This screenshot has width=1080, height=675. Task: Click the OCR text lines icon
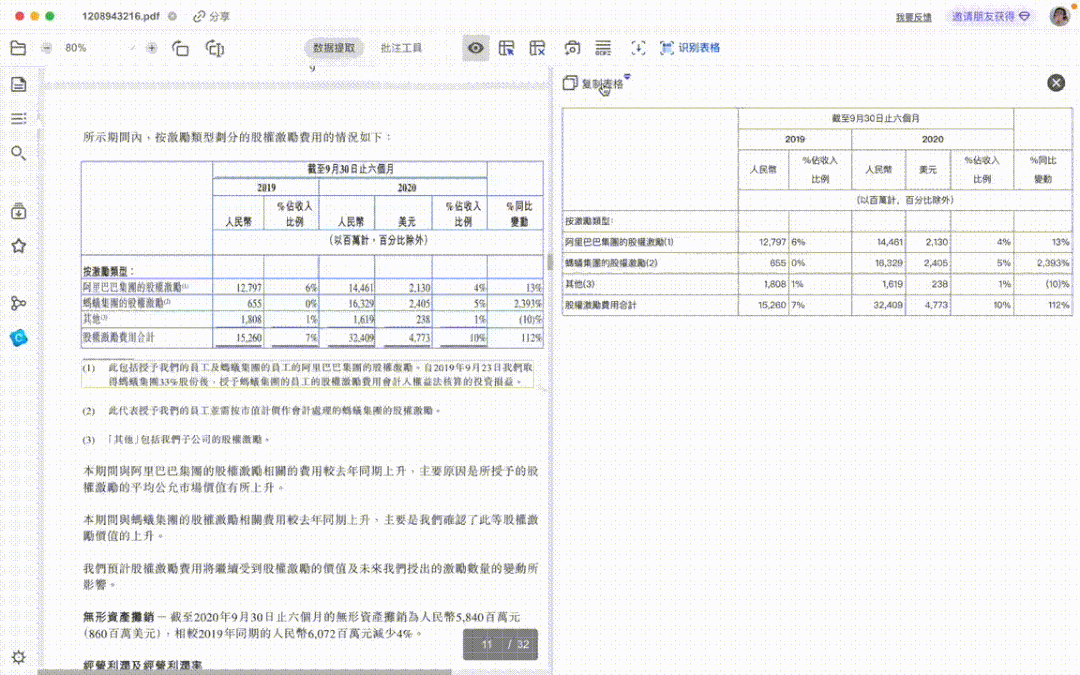coord(603,48)
